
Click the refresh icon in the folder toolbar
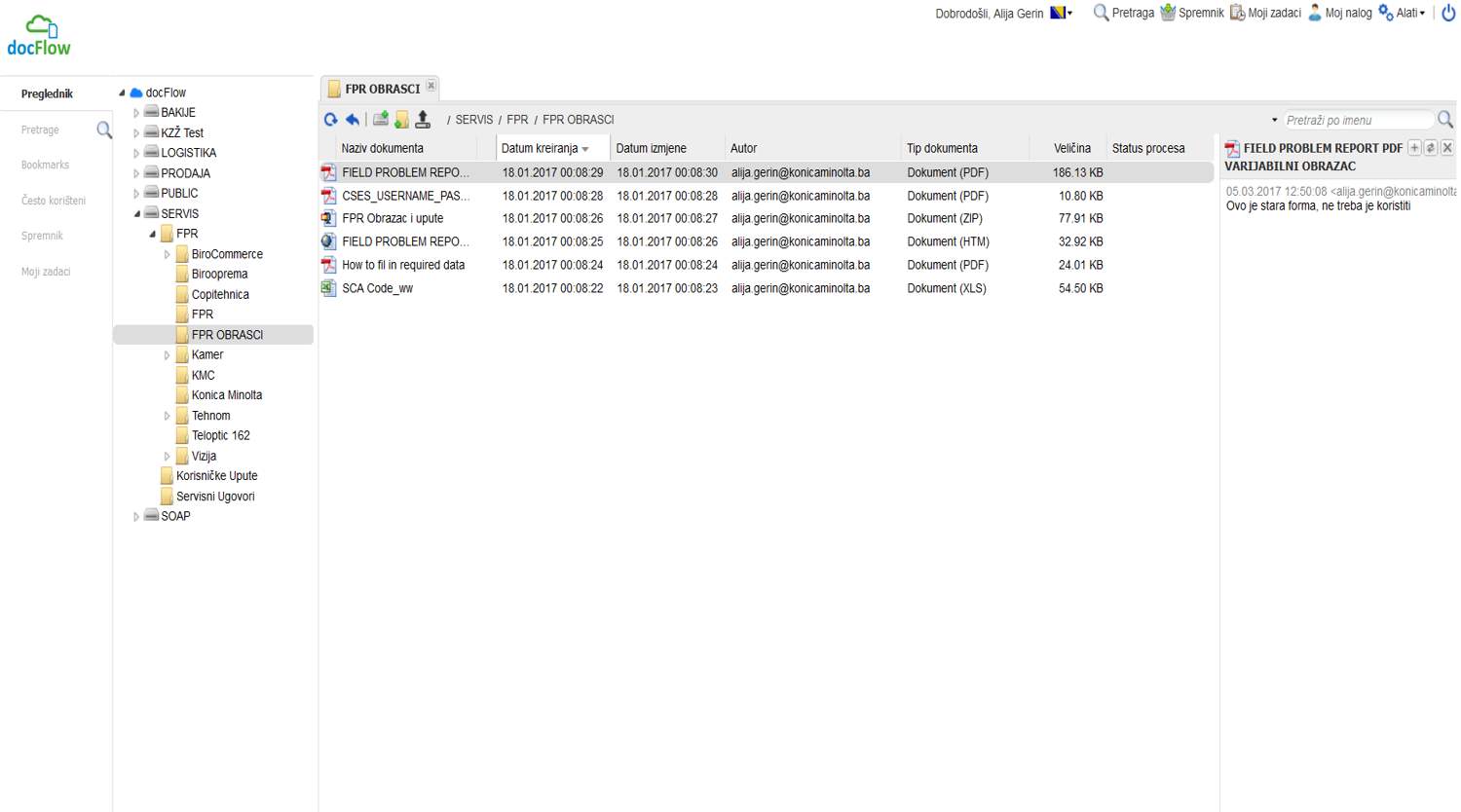tap(331, 120)
